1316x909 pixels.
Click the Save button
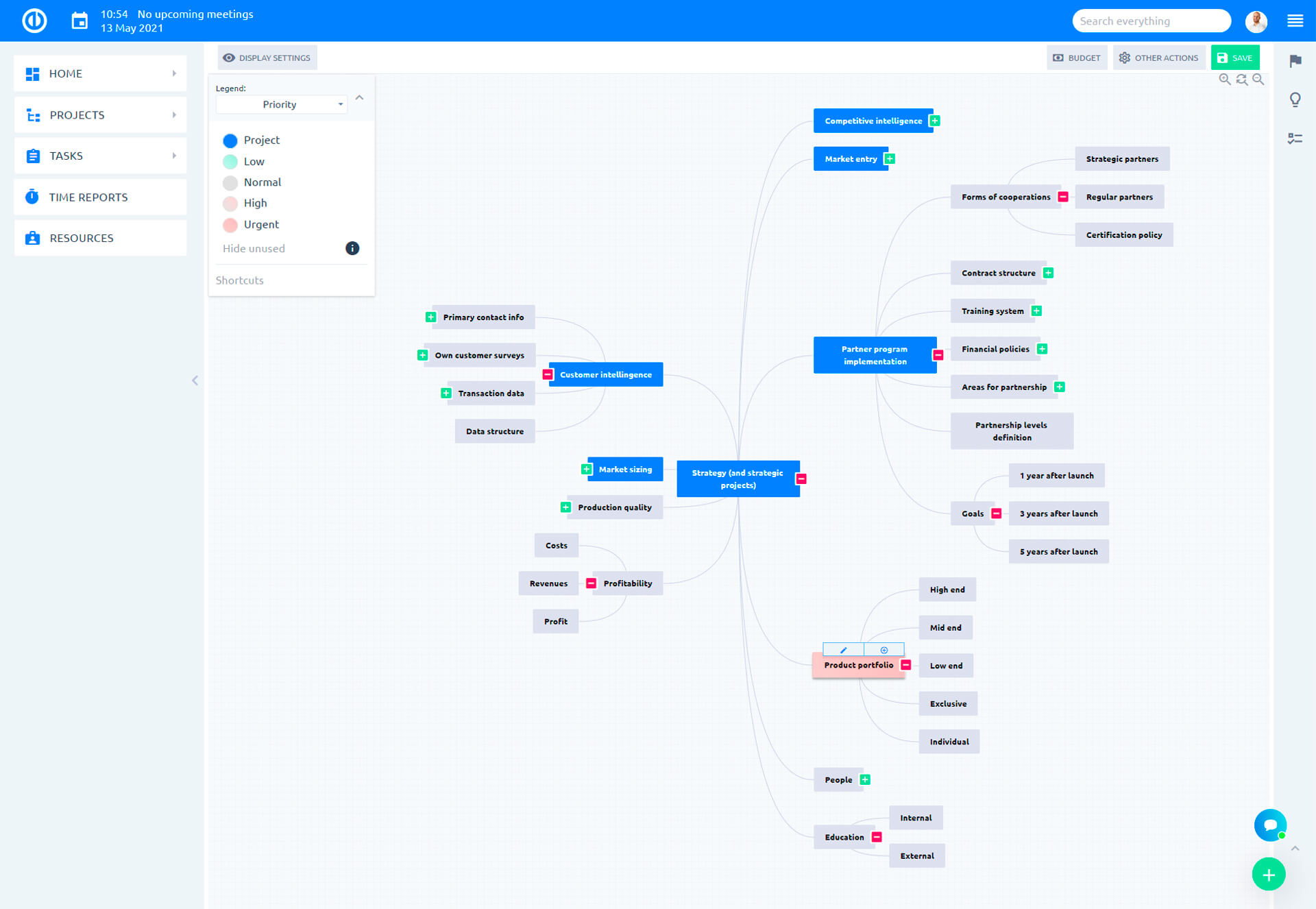(x=1234, y=58)
